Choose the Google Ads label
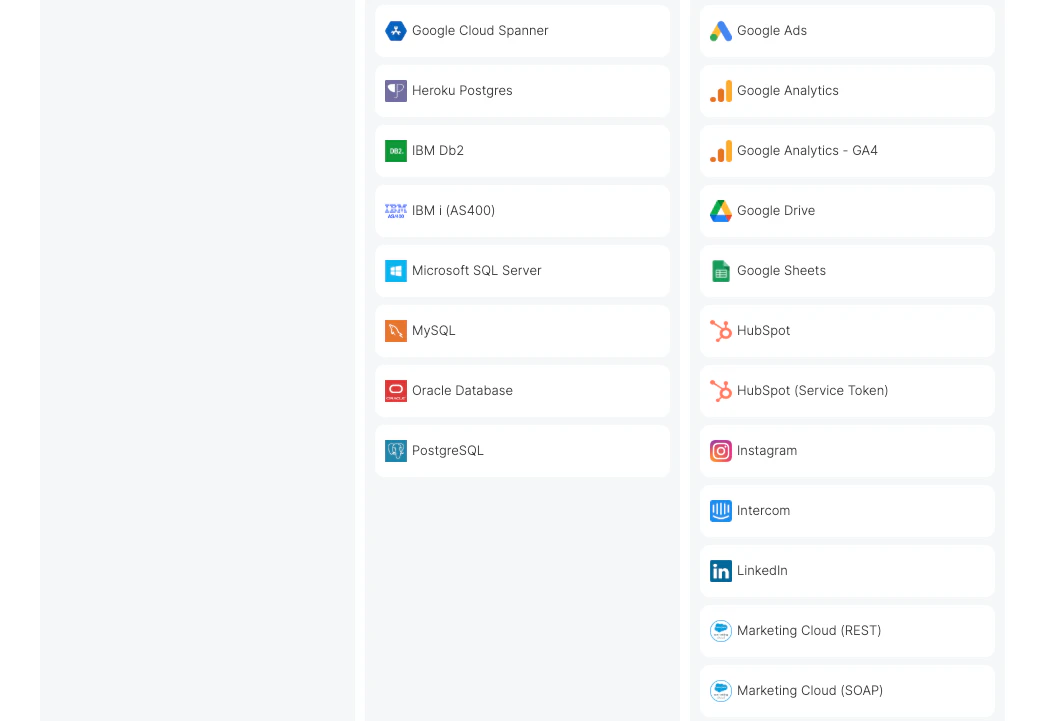 click(x=772, y=31)
